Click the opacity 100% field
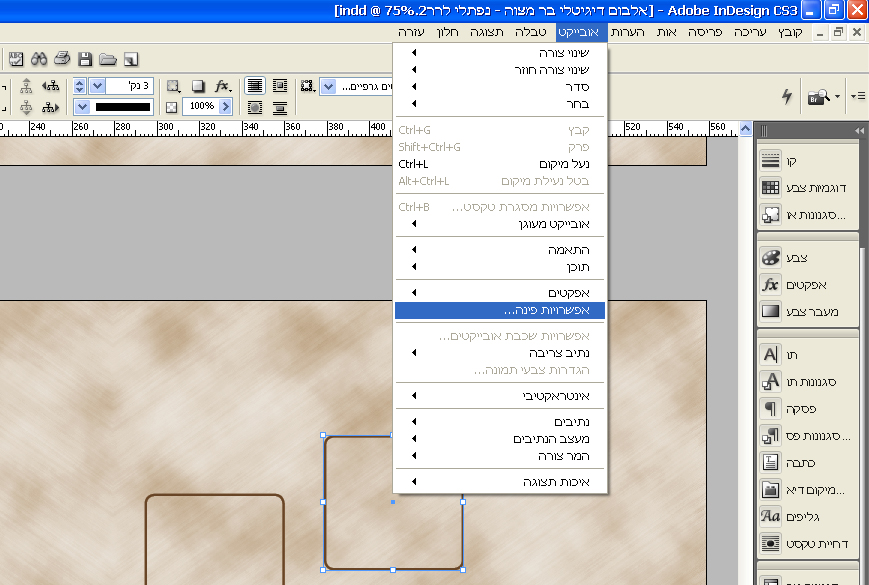This screenshot has height=585, width=869. point(201,106)
